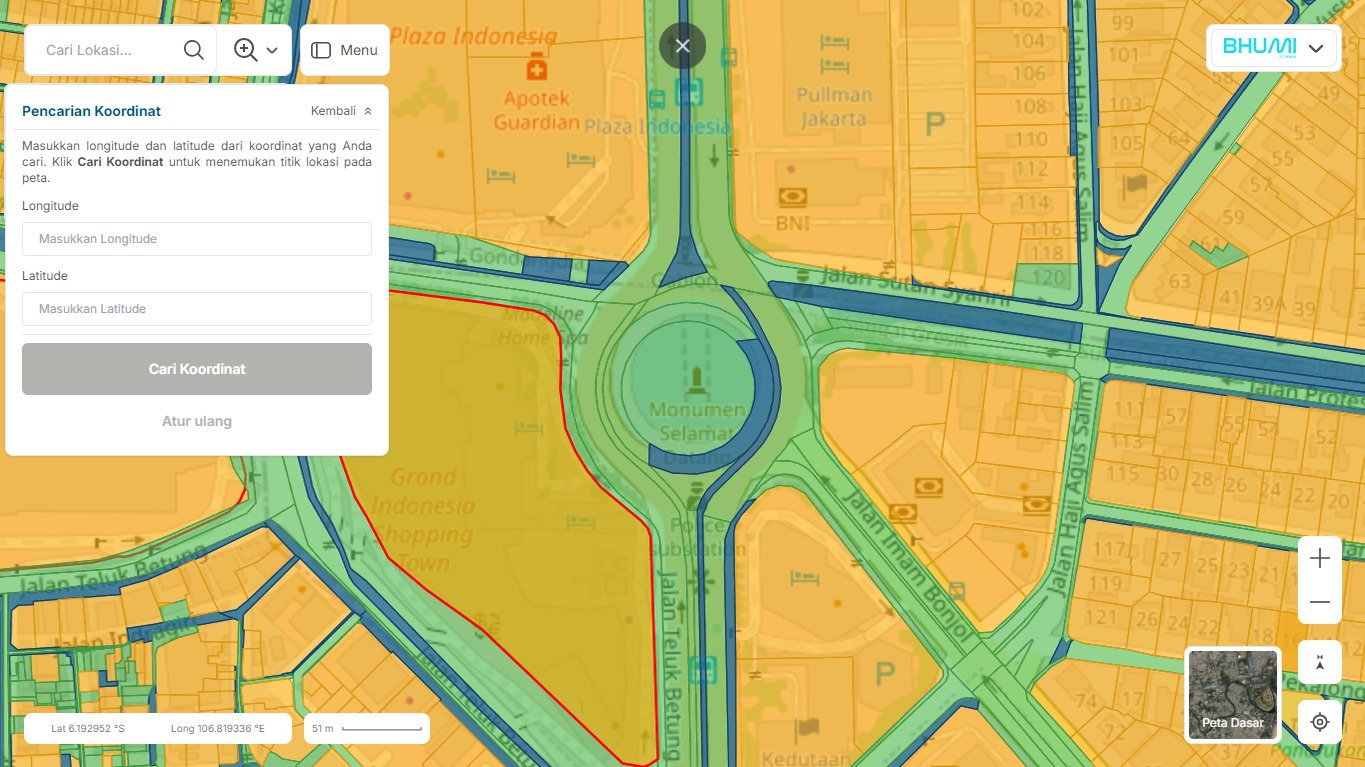Switch basemap via Peta Dasar thumbnail

click(x=1232, y=695)
